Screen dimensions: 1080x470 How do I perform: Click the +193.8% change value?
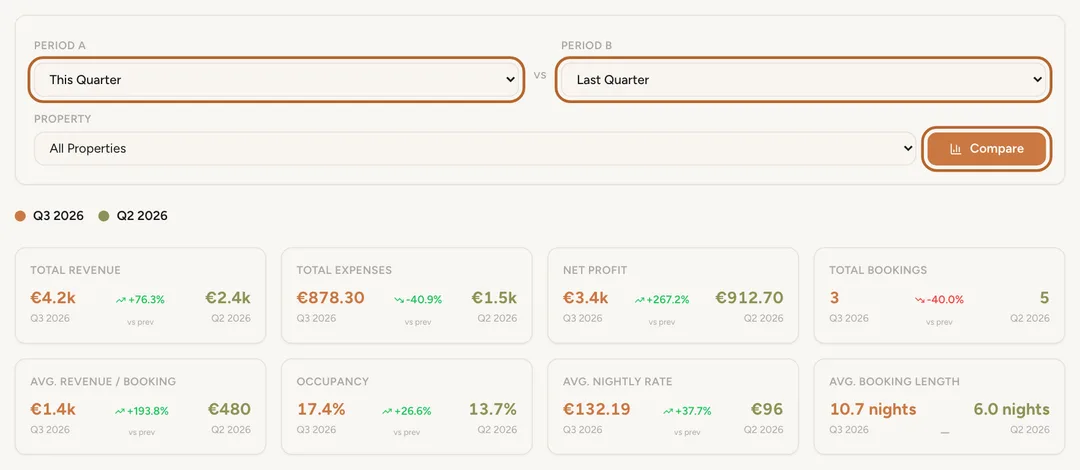coord(147,411)
